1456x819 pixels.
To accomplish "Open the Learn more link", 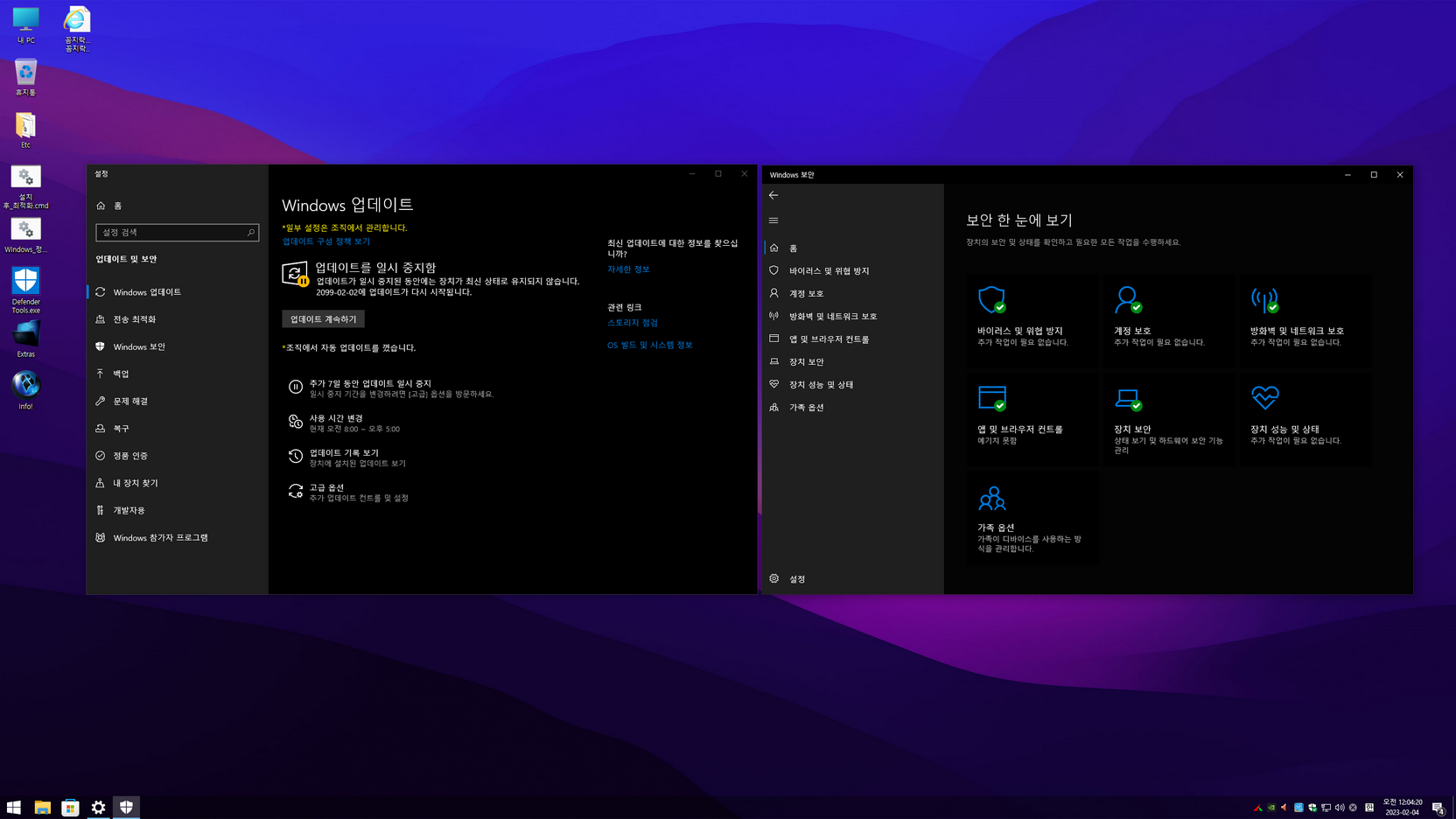I will [x=628, y=269].
